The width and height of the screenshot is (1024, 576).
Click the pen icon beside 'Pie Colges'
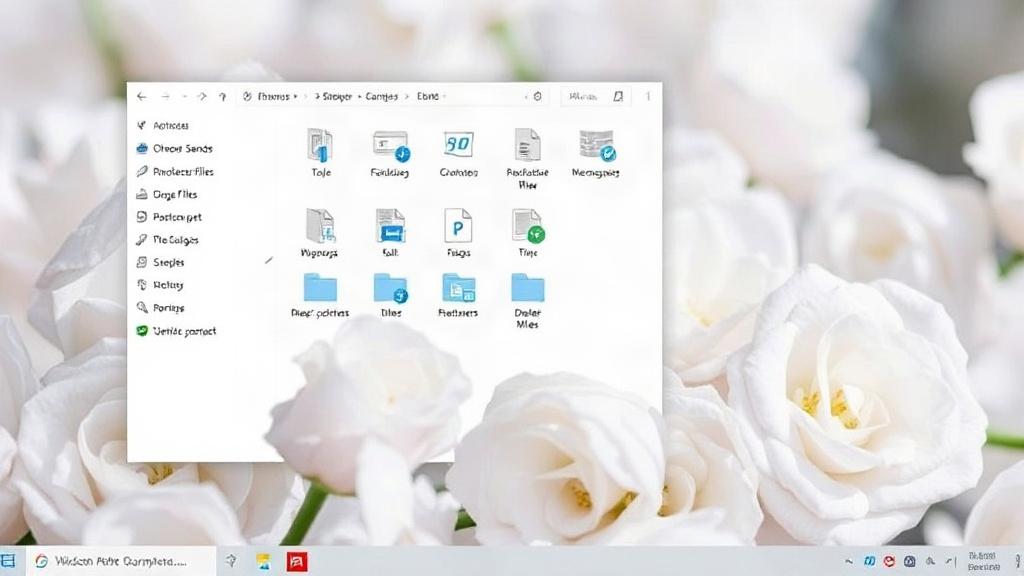(142, 240)
